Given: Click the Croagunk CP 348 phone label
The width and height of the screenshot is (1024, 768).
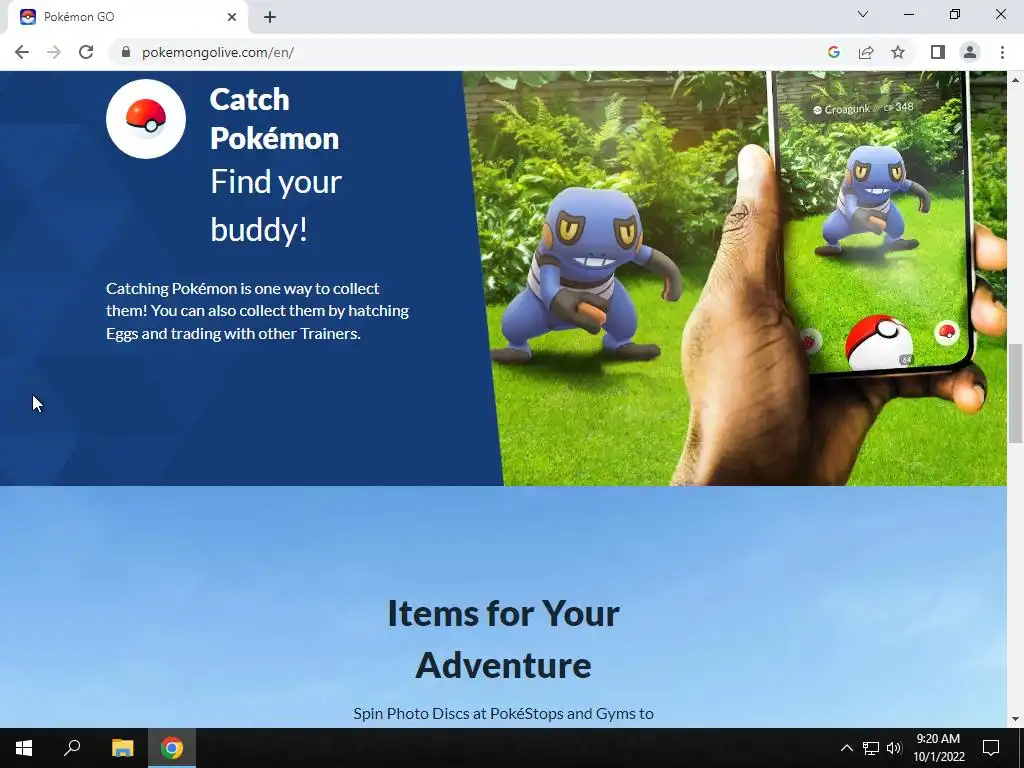Looking at the screenshot, I should [x=863, y=108].
